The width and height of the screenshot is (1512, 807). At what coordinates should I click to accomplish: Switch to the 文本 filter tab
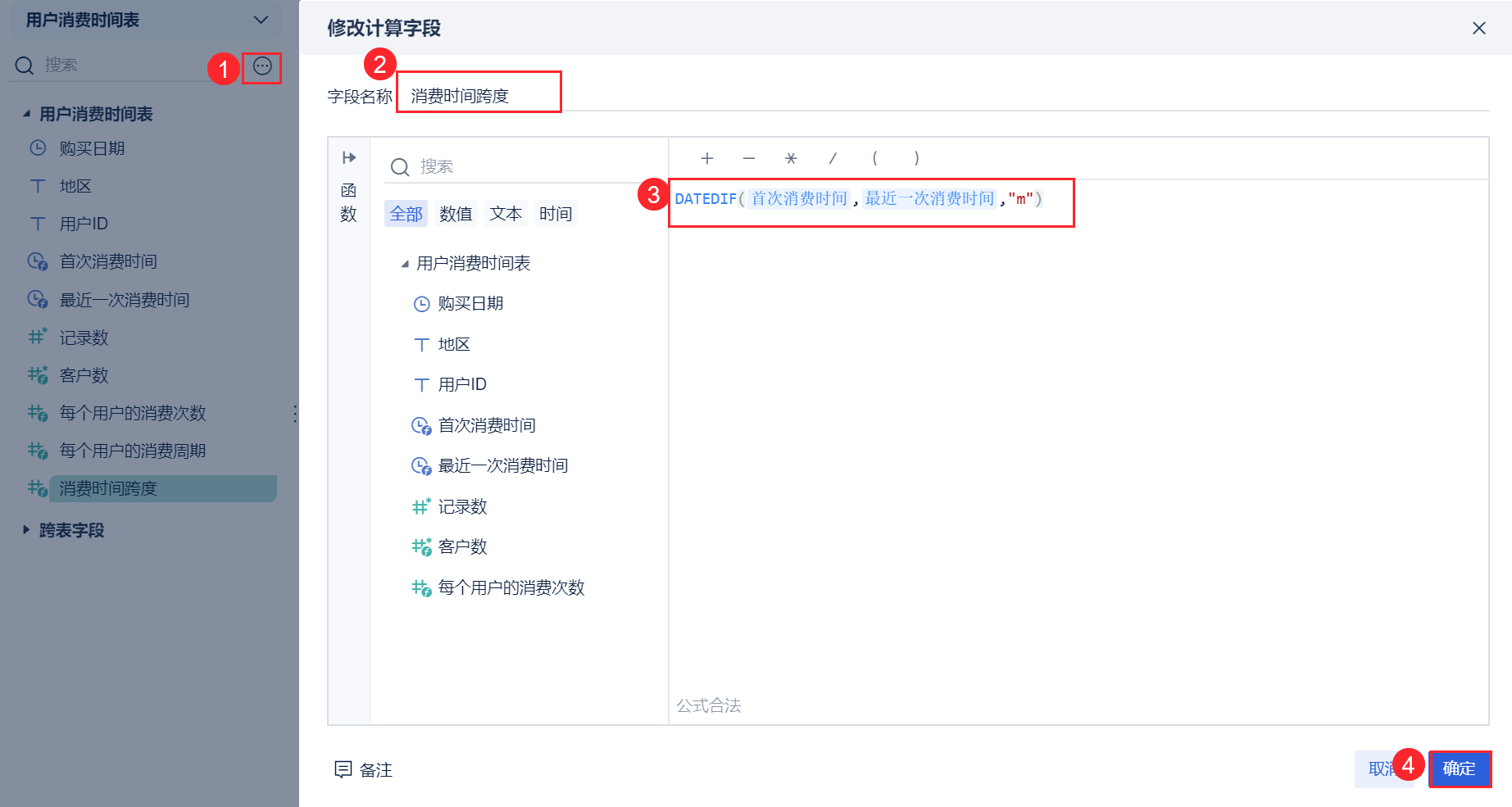506,214
